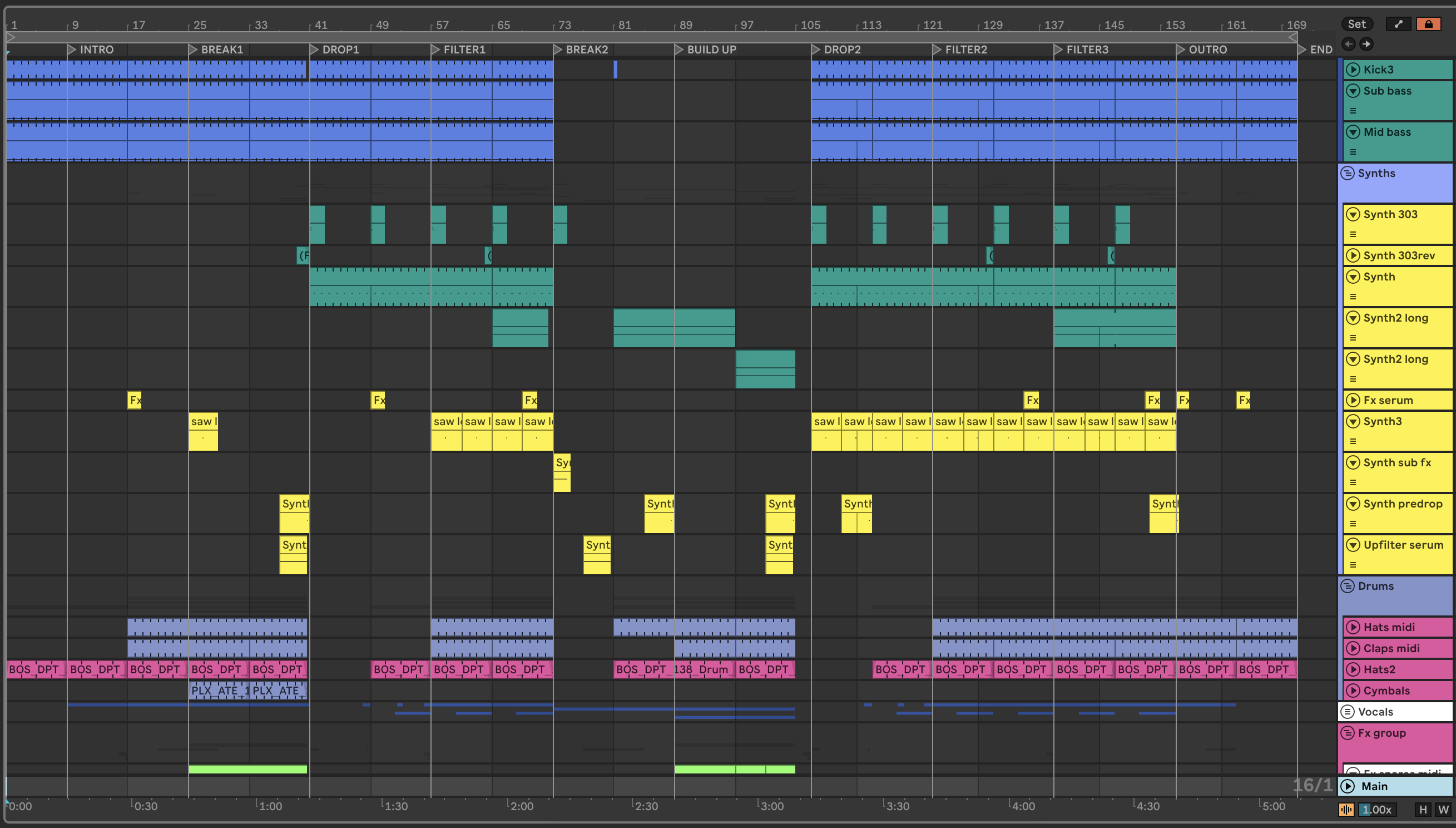Collapse the Synths group track

point(1347,173)
